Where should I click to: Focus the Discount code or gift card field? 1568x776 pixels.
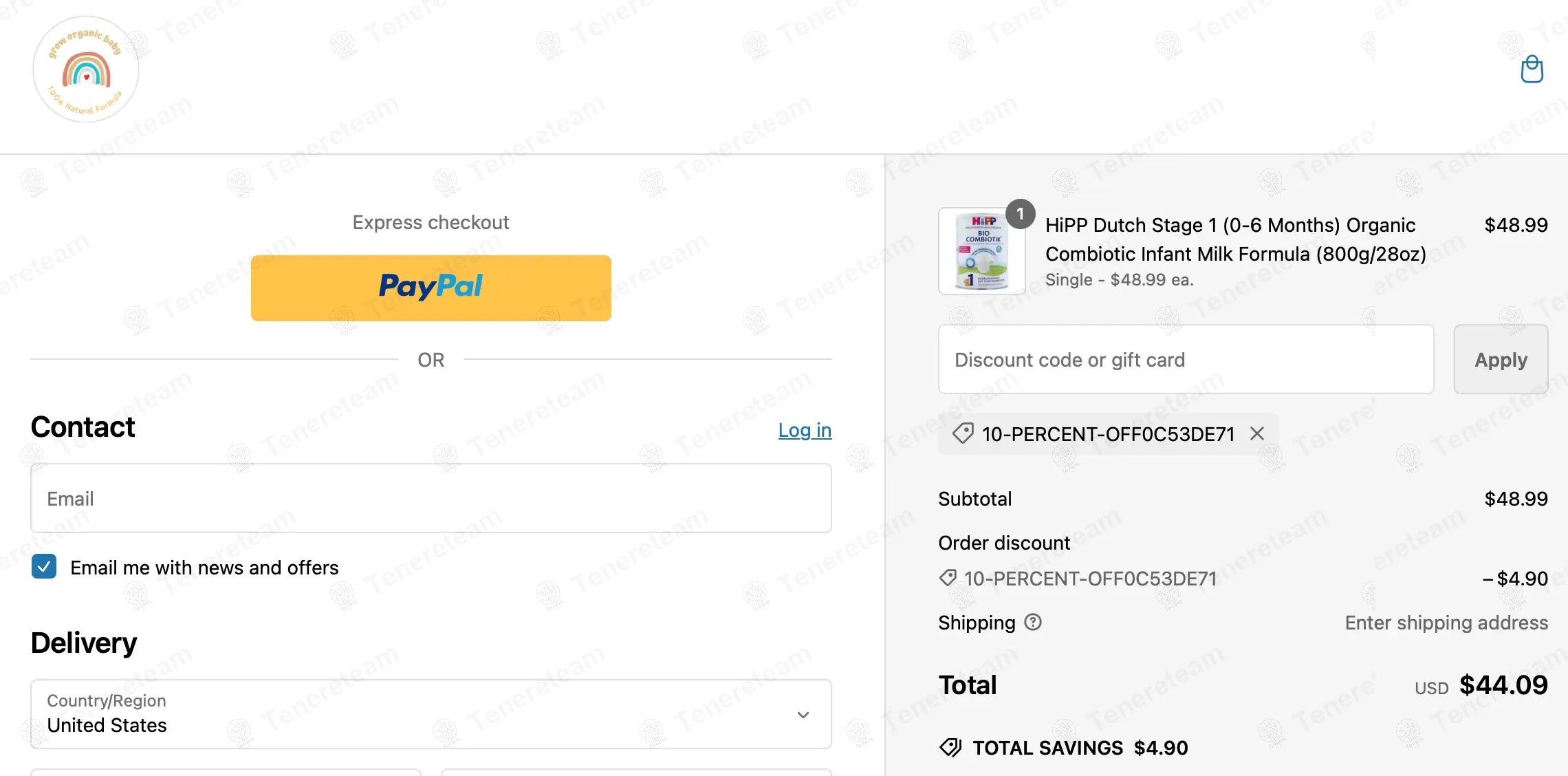pyautogui.click(x=1186, y=359)
